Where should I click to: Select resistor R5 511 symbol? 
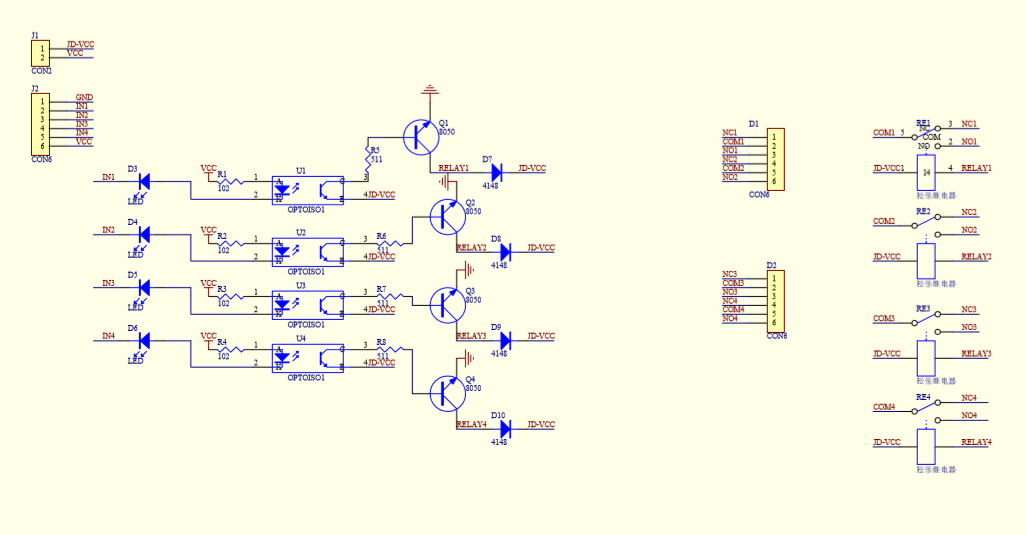tap(368, 159)
